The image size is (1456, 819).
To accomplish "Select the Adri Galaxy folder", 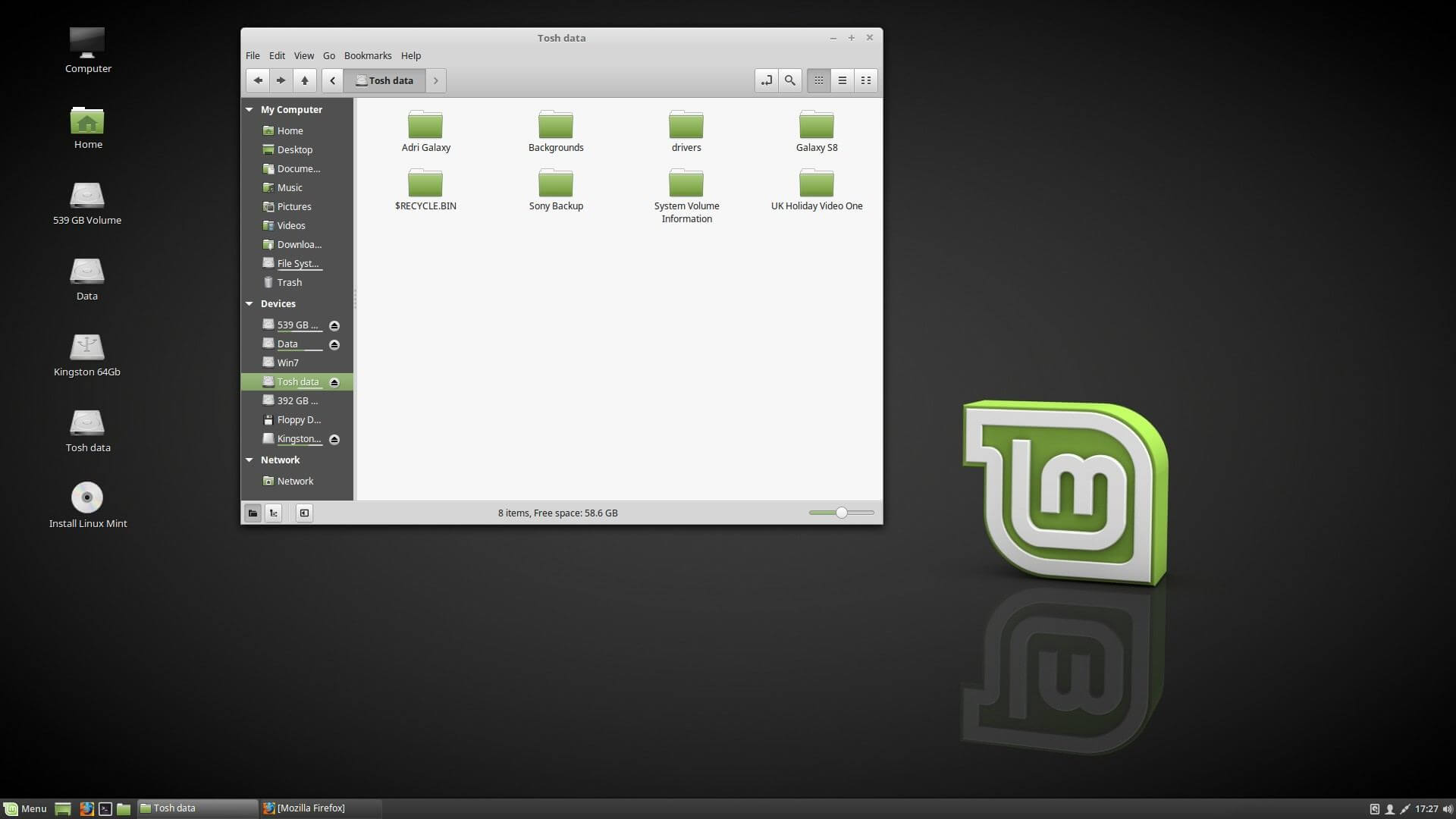I will click(425, 132).
